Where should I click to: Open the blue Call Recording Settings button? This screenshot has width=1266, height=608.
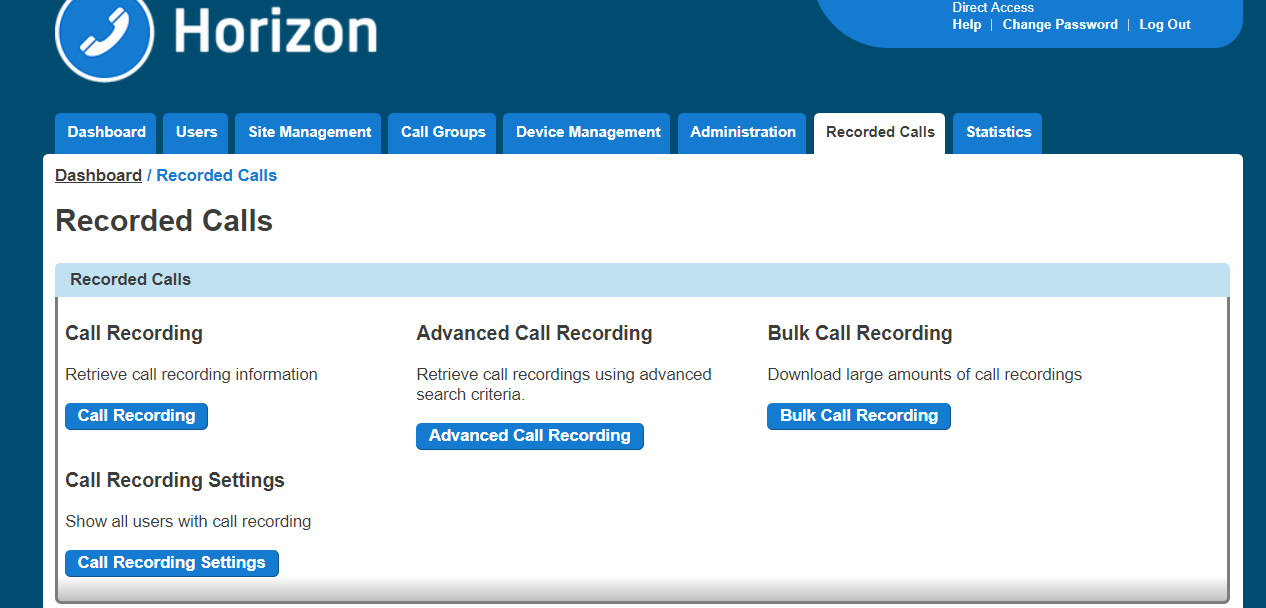point(172,563)
